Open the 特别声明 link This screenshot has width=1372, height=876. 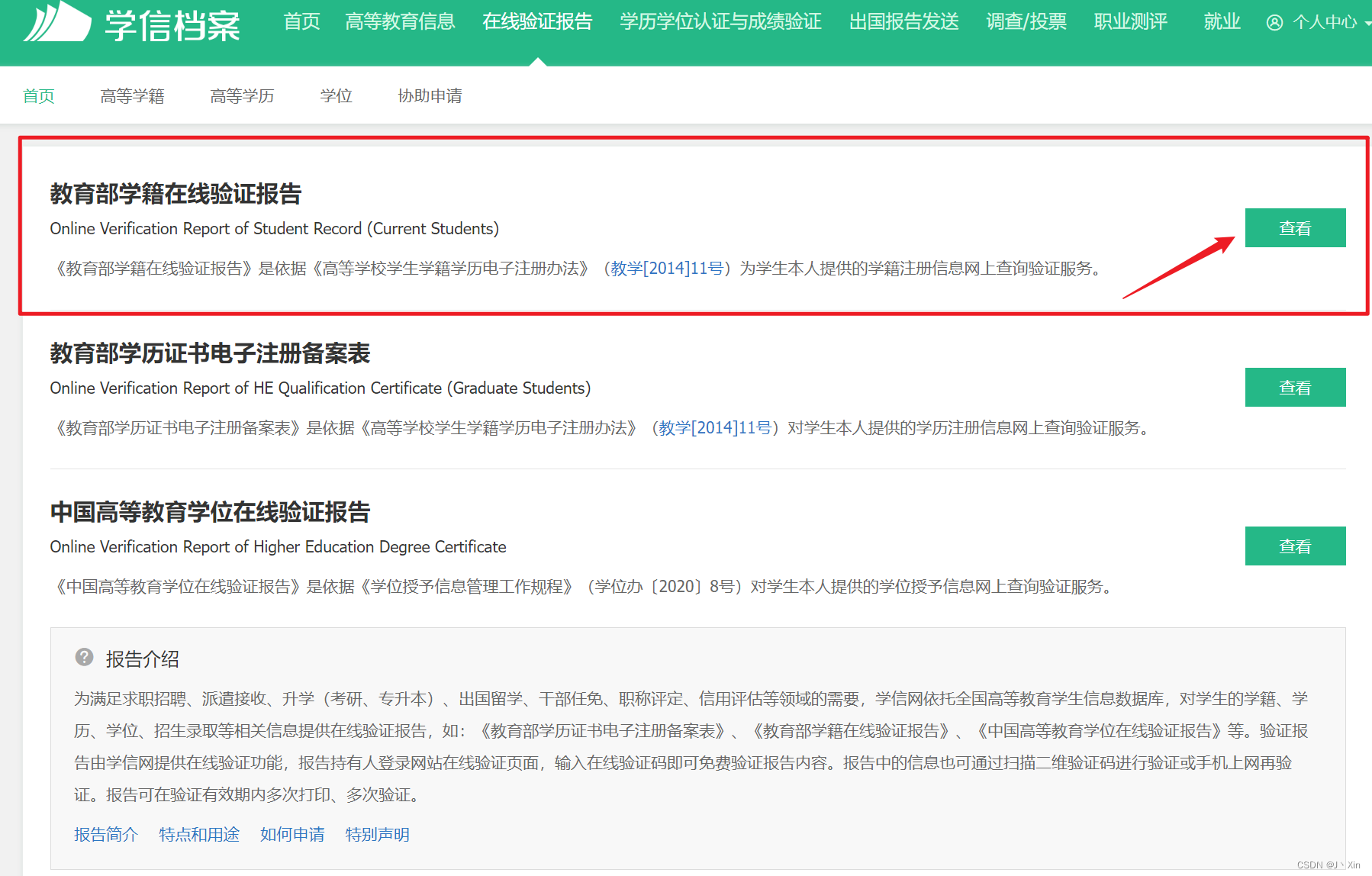[x=378, y=835]
